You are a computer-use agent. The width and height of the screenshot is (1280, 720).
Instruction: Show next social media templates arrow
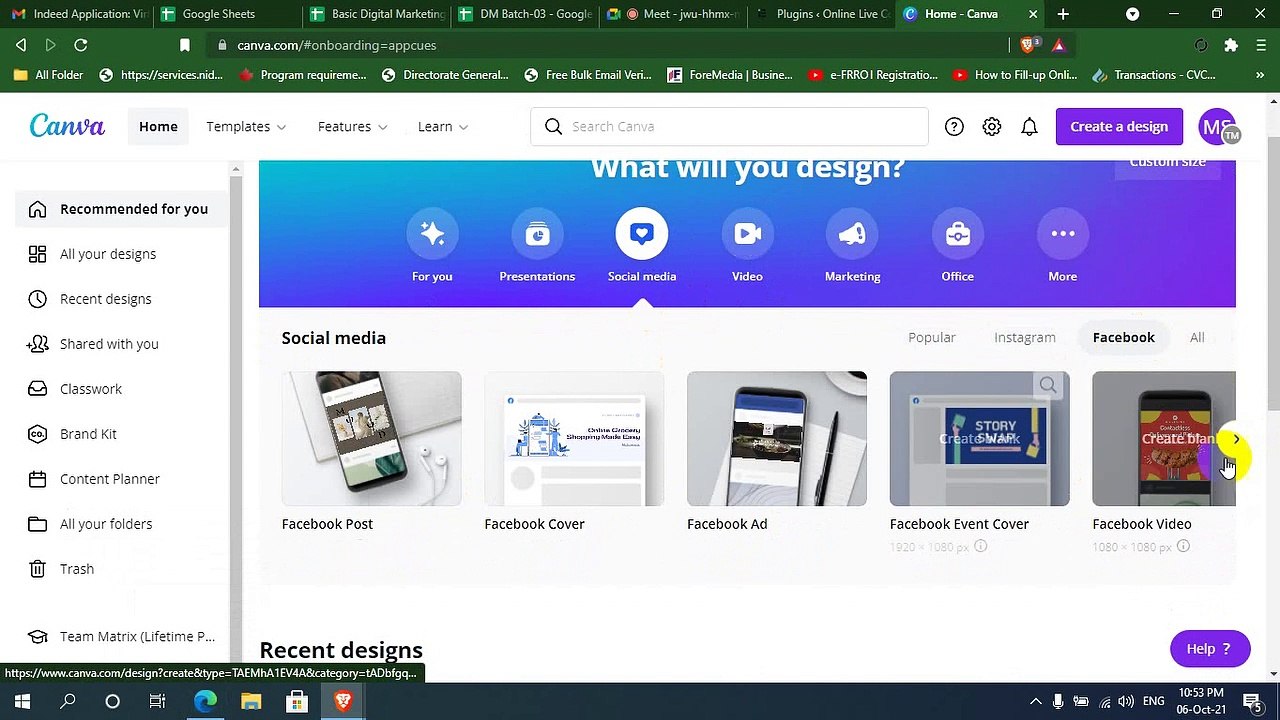click(x=1236, y=439)
